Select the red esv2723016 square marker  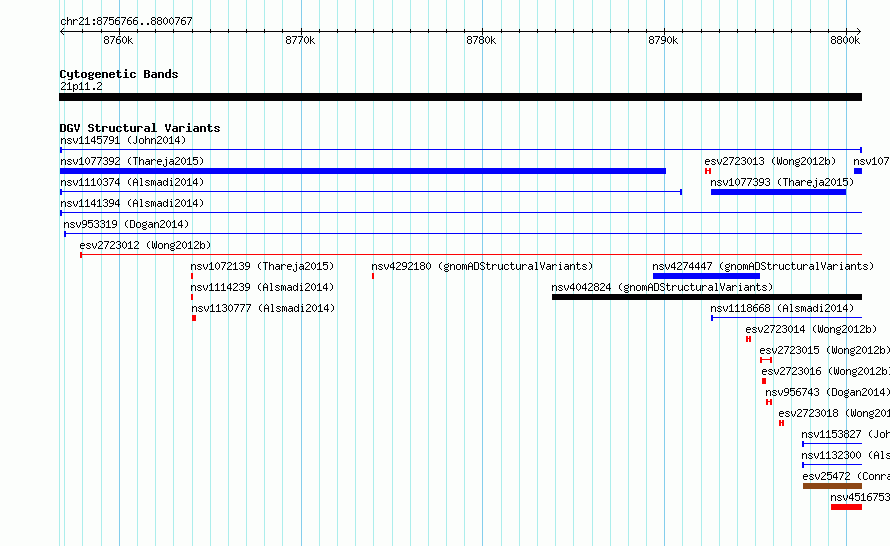[x=764, y=381]
